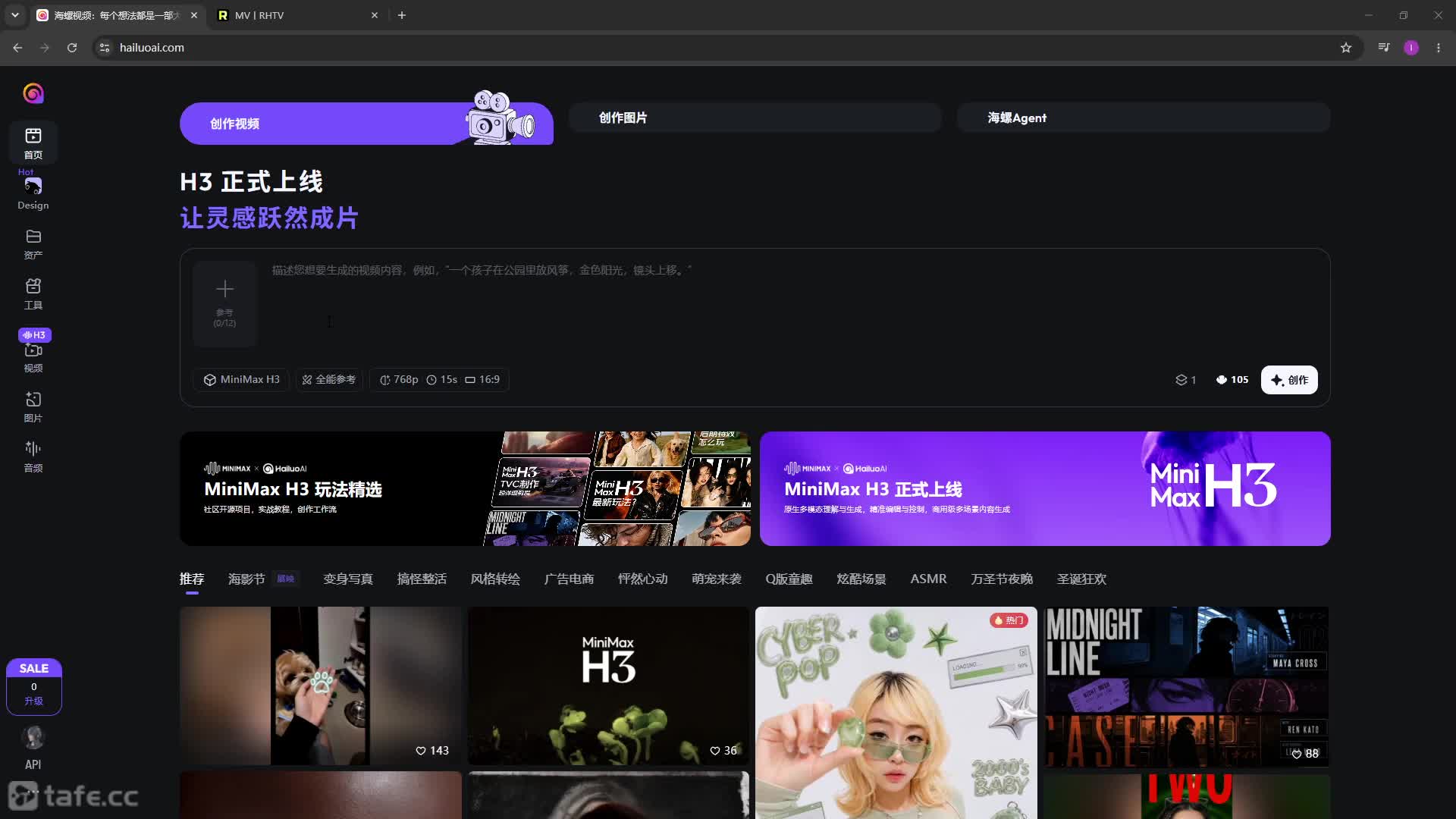Switch to the 创作图片 tab
Viewport: 1456px width, 819px height.
pyautogui.click(x=755, y=118)
